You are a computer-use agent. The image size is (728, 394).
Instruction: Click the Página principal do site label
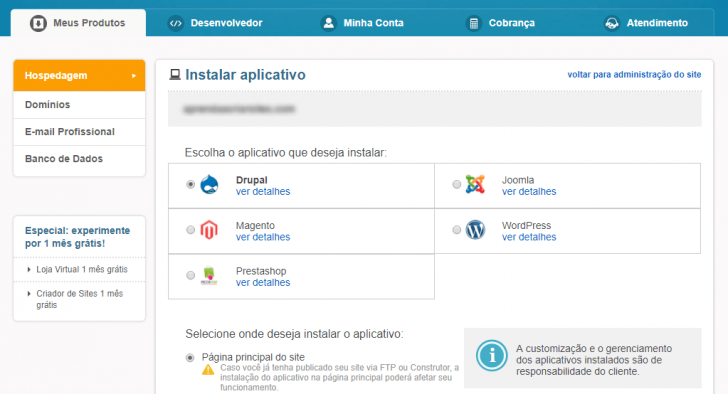(253, 357)
